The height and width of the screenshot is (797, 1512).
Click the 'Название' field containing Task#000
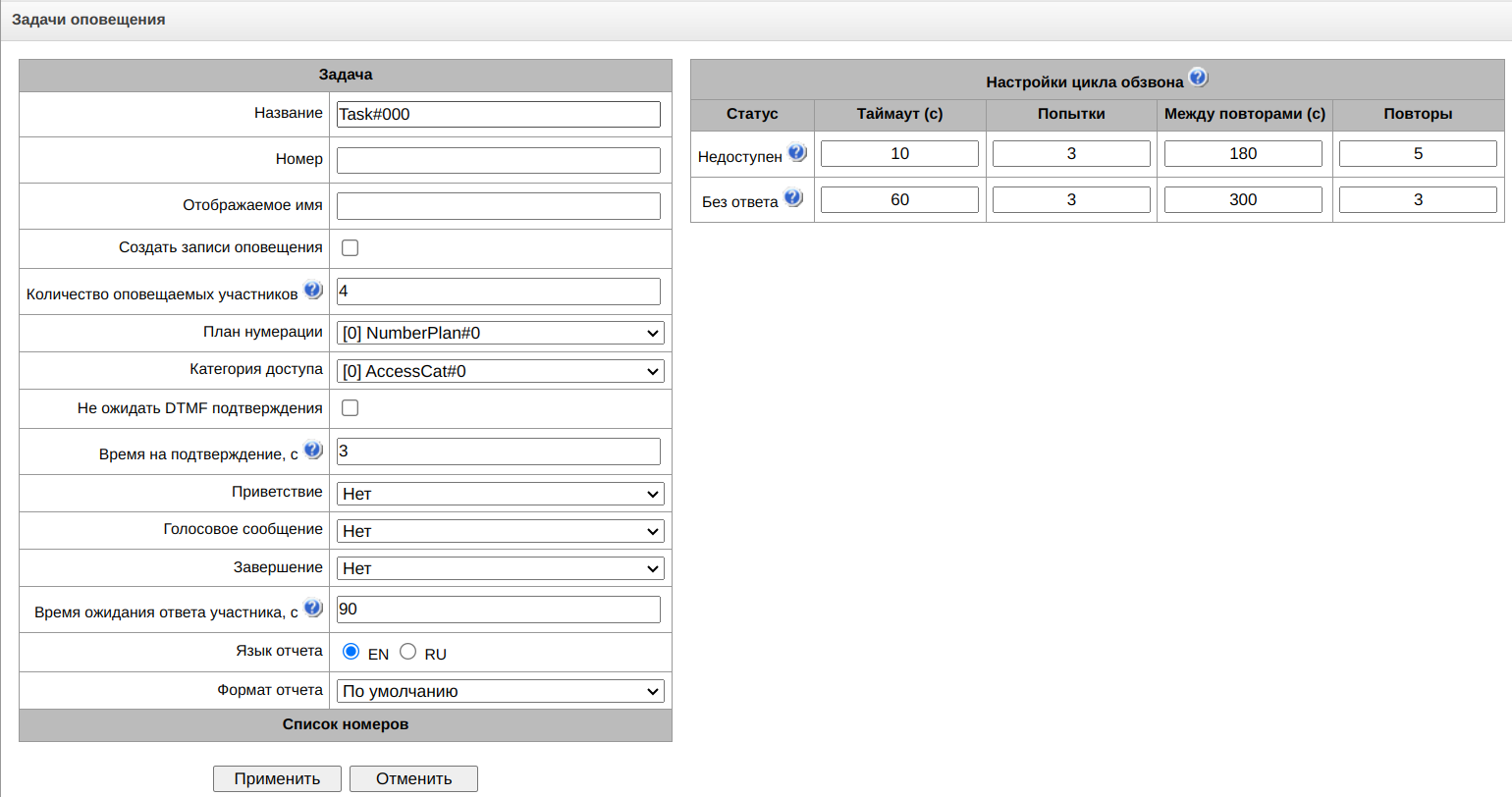click(498, 114)
